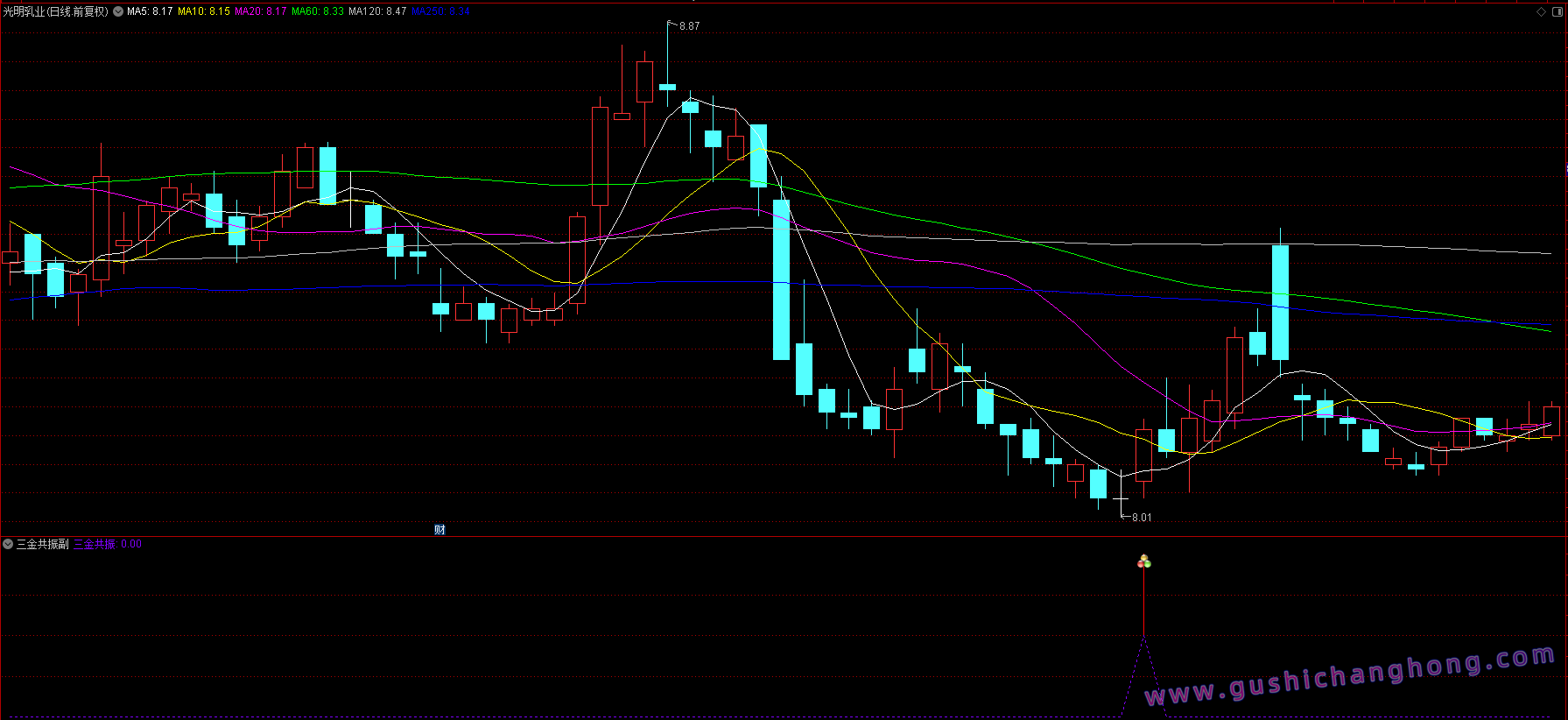This screenshot has width=1568, height=720.
Task: Click the green MA60: 8.33 label
Action: click(318, 11)
